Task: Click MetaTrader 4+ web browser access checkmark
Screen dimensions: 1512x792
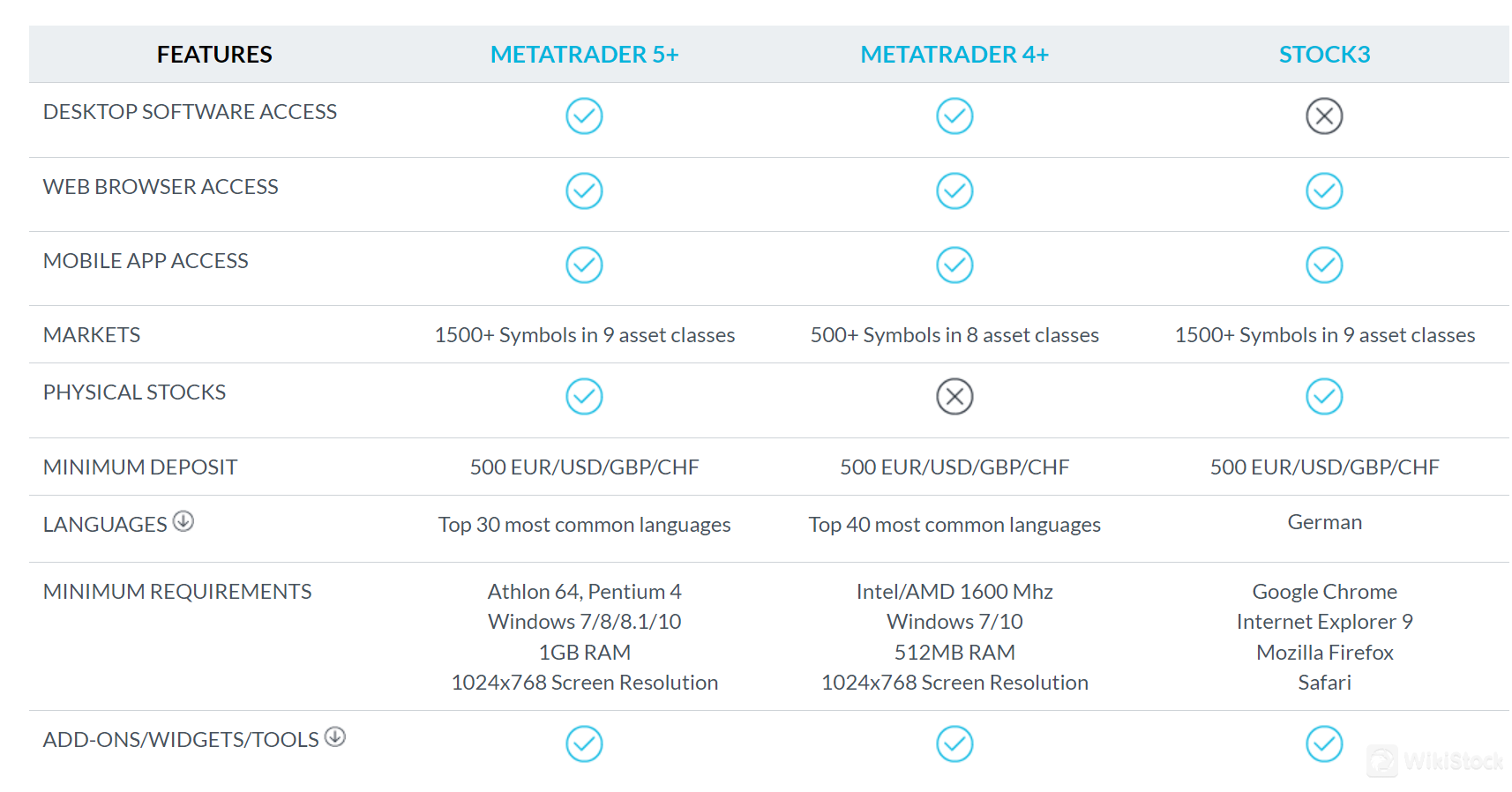Action: (954, 191)
